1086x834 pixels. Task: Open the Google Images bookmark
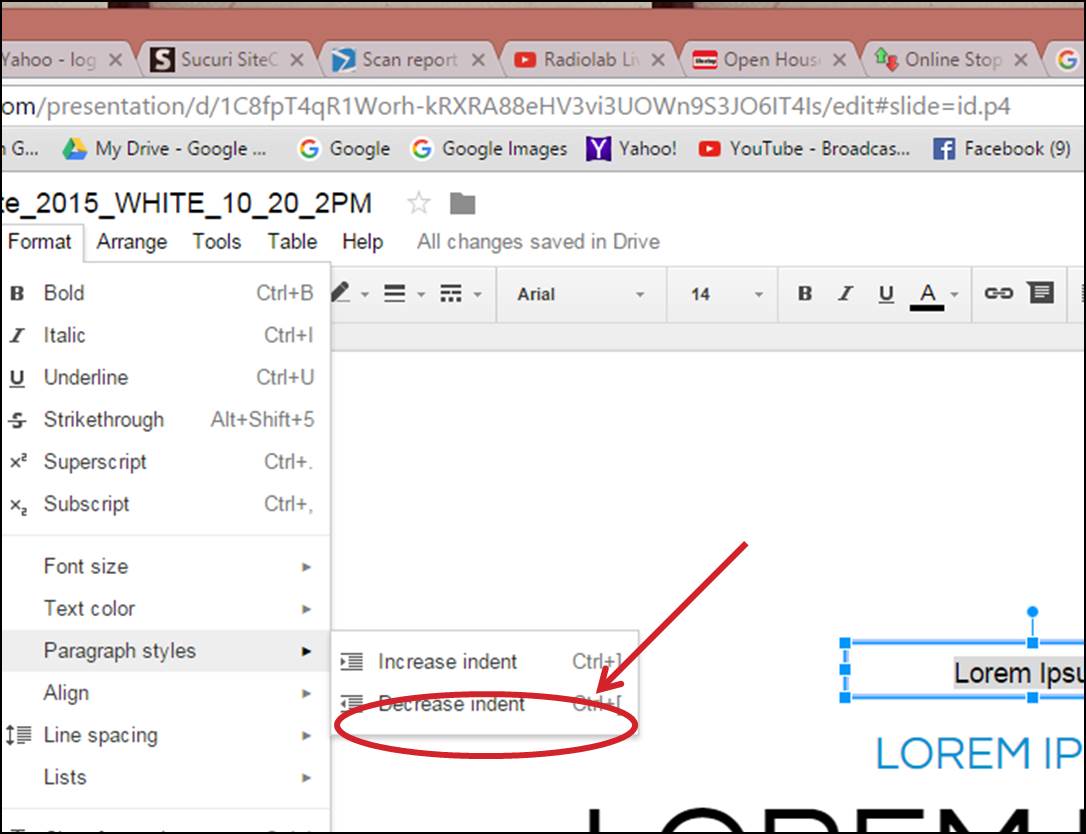tap(489, 148)
